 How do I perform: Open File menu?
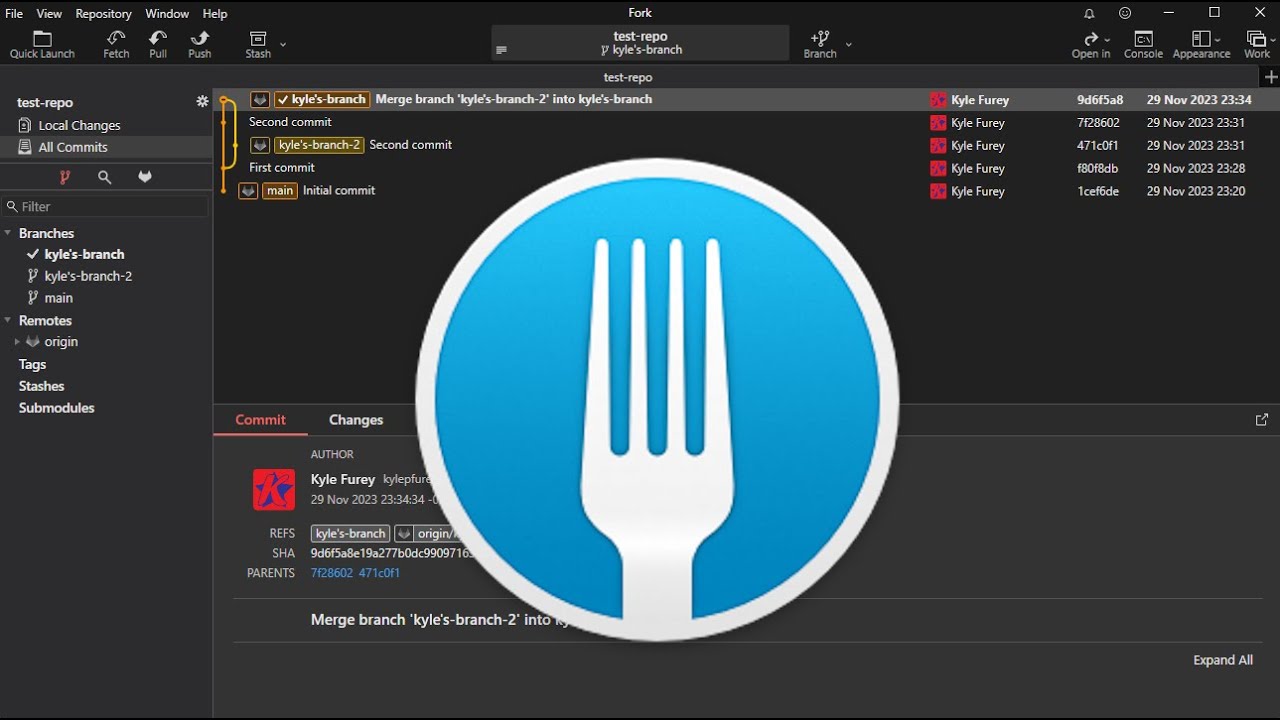pos(14,13)
